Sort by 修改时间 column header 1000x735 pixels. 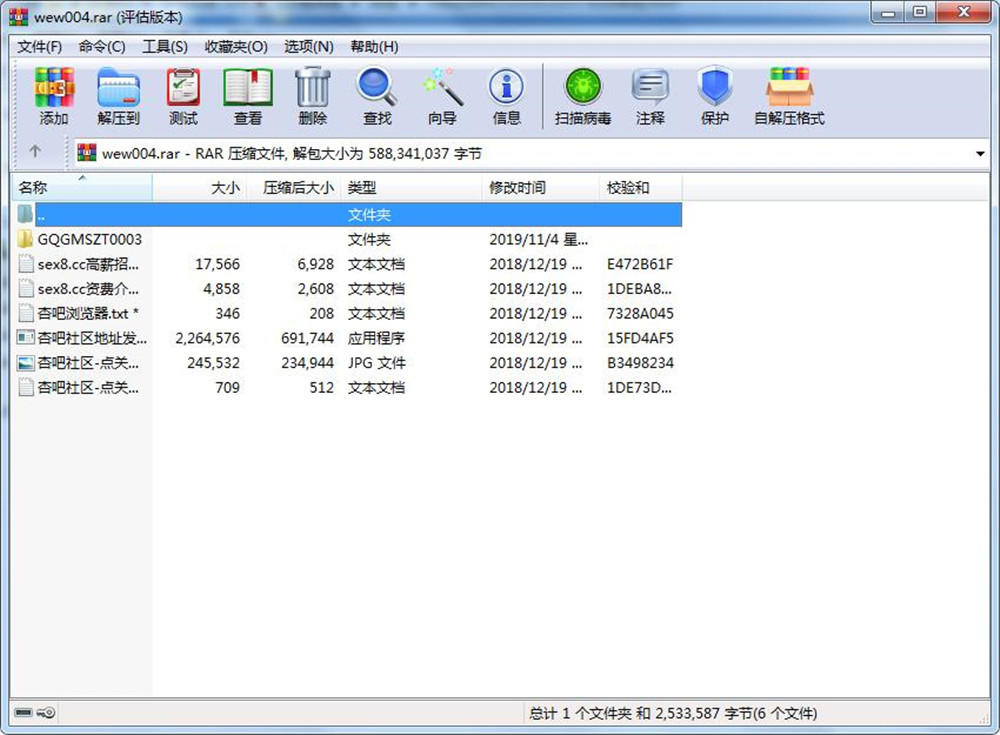(x=540, y=188)
